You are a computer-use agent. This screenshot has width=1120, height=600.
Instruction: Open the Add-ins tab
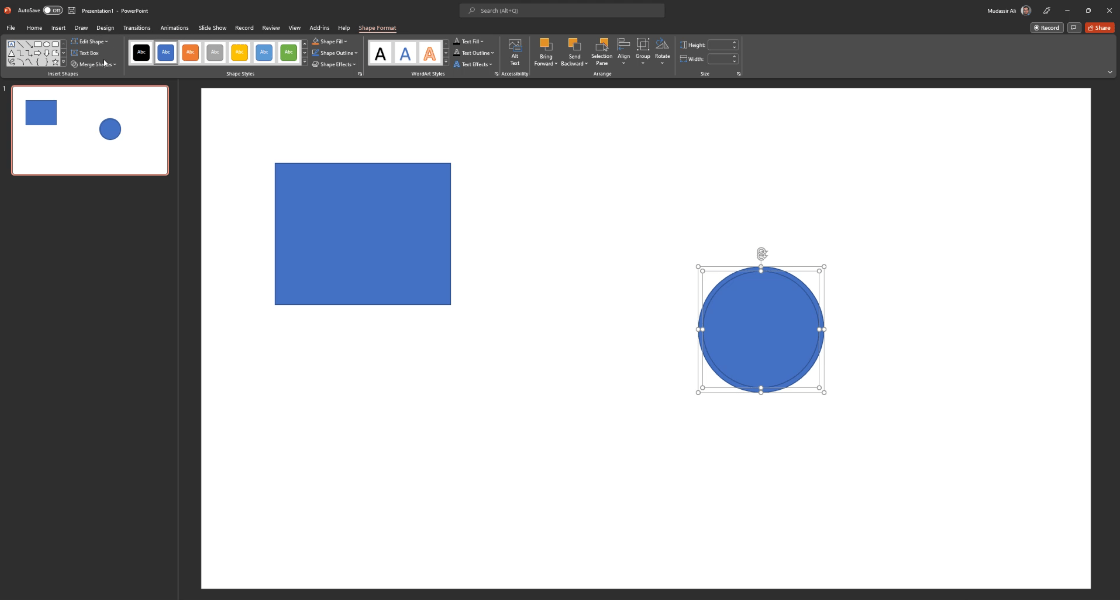coord(319,28)
